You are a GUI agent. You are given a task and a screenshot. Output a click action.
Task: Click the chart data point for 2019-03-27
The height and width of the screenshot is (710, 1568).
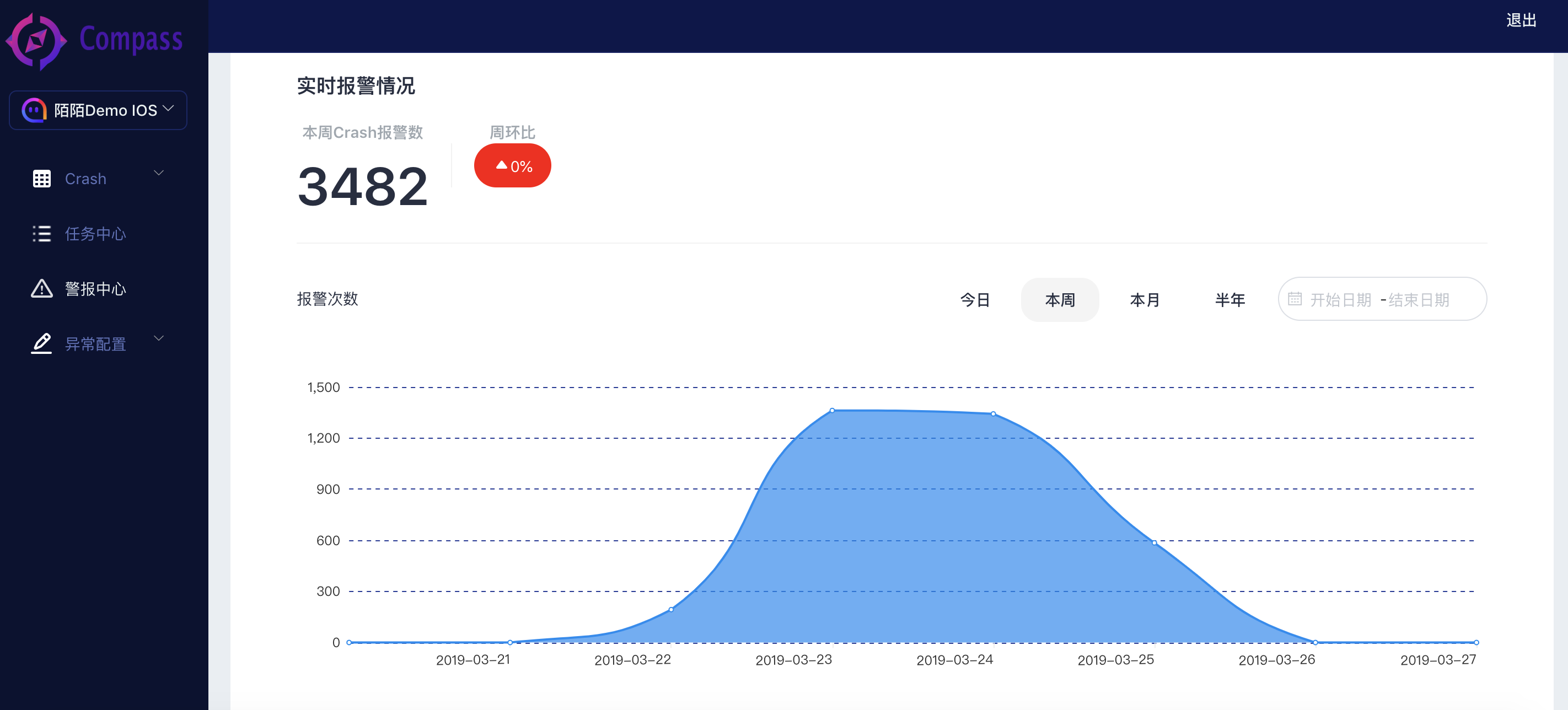click(x=1476, y=642)
